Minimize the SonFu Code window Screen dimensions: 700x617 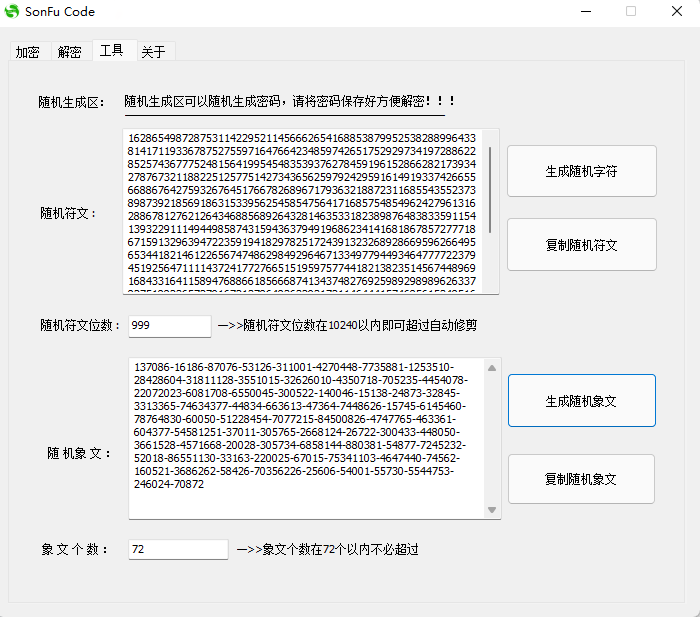583,12
